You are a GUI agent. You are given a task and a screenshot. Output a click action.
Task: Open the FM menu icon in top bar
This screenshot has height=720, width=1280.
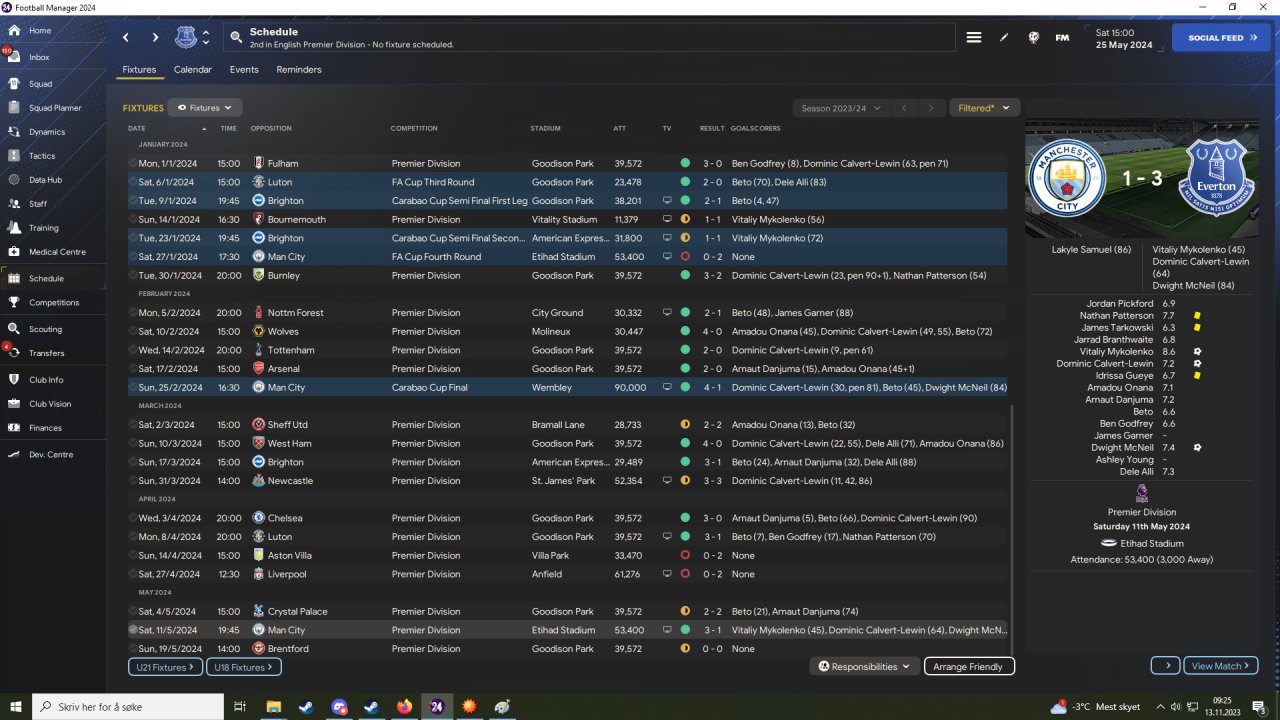[x=1062, y=38]
